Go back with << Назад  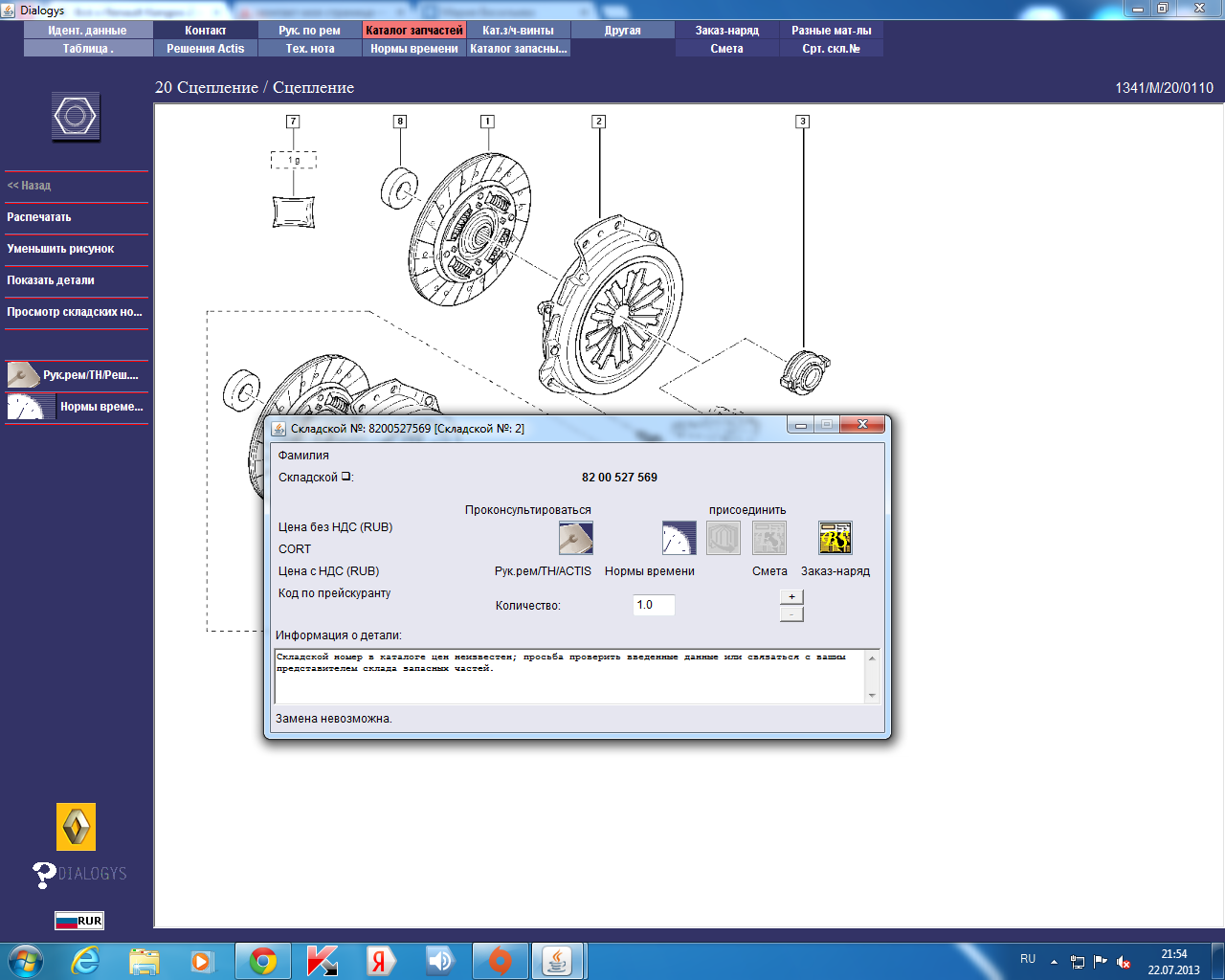pos(30,186)
